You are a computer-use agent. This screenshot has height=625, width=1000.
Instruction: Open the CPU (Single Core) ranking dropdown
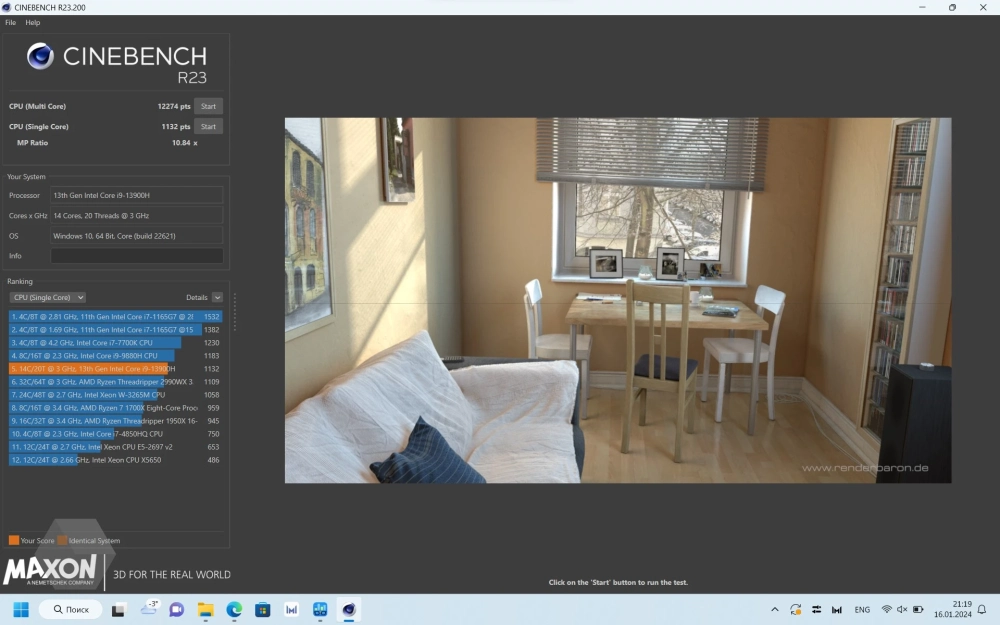[x=47, y=297]
